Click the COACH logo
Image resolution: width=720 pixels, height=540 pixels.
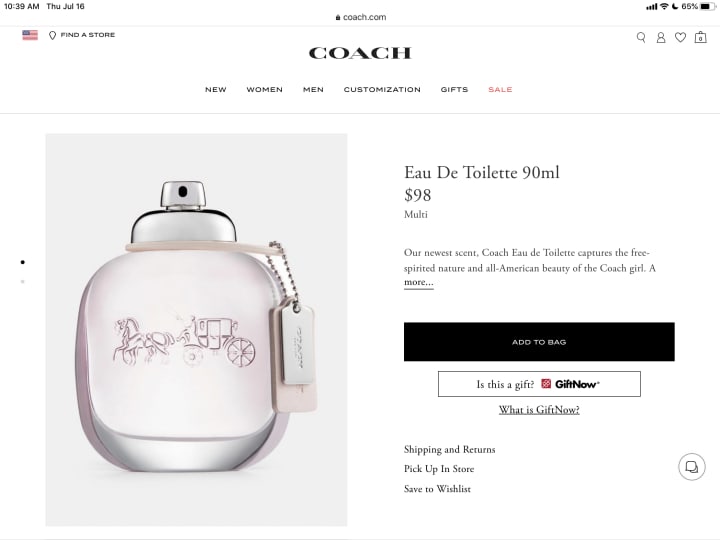[360, 53]
